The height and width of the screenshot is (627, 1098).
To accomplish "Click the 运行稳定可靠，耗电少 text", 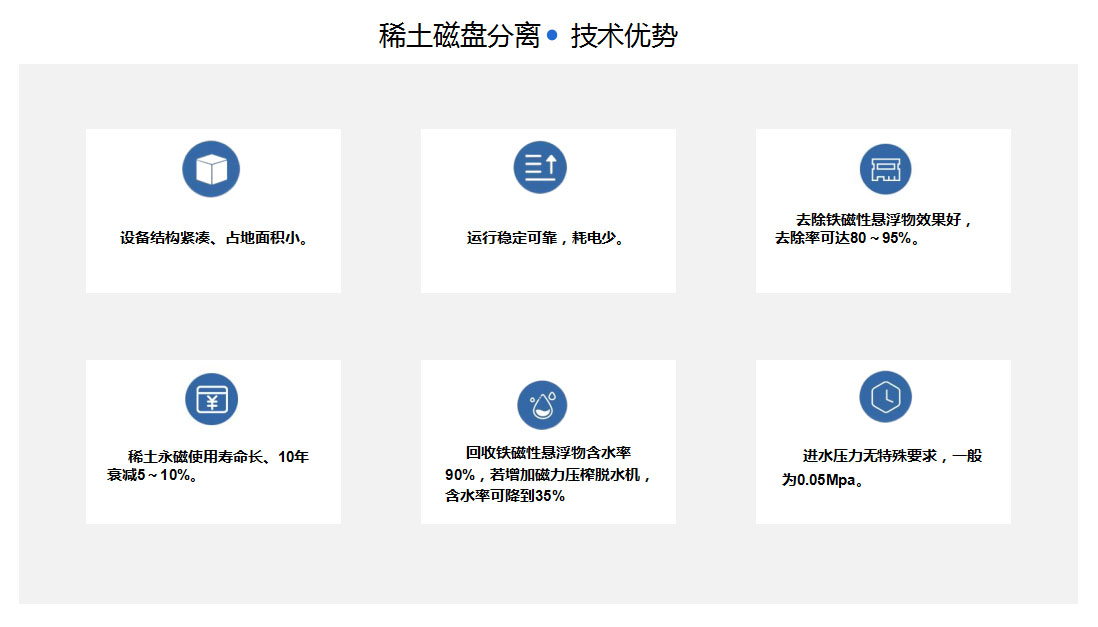I will (547, 238).
